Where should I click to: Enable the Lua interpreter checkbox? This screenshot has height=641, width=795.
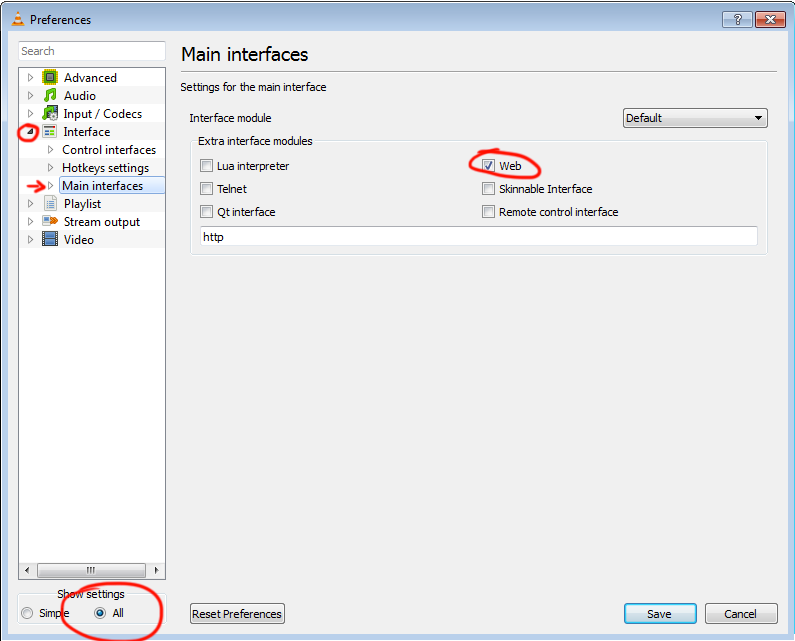pyautogui.click(x=206, y=165)
